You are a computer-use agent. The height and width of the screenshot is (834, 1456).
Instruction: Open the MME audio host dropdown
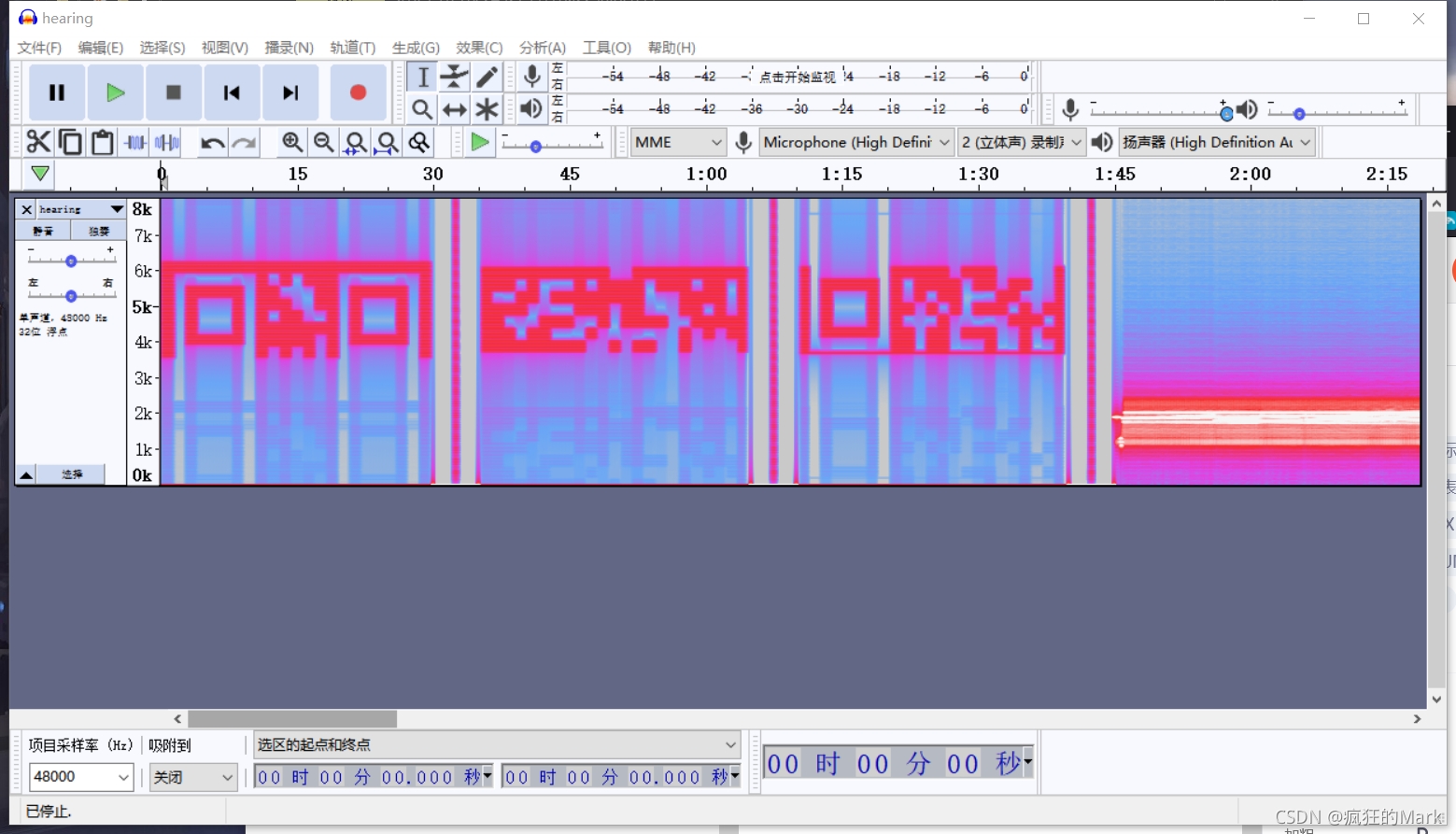(x=678, y=142)
